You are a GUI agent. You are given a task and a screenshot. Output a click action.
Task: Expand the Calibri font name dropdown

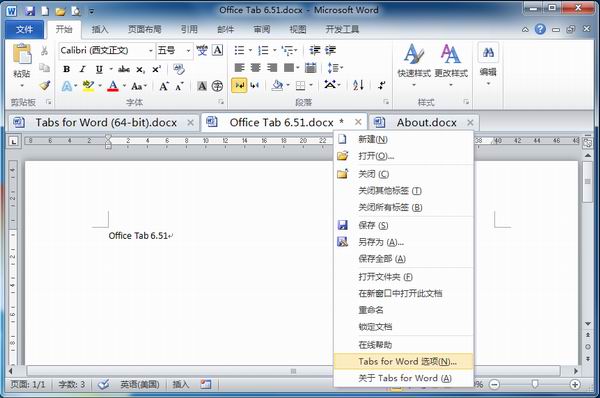pos(151,51)
